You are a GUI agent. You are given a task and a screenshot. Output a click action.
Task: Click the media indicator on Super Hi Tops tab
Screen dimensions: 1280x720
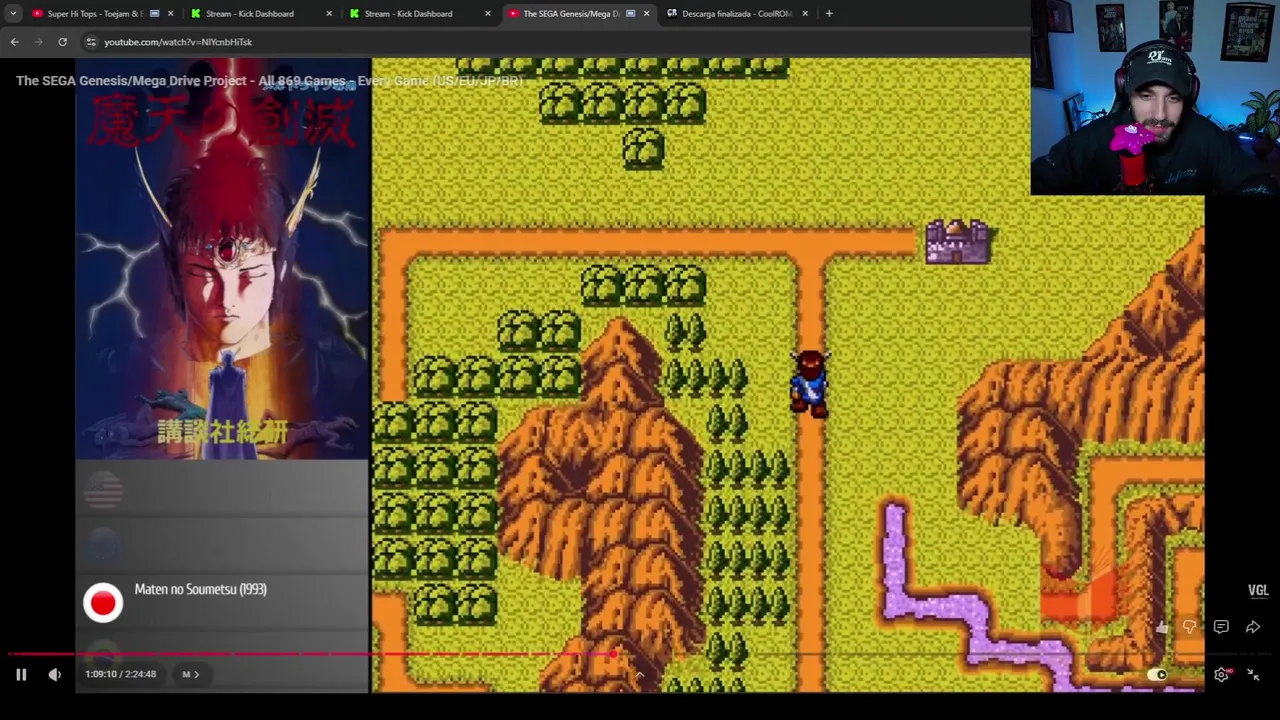coord(154,13)
